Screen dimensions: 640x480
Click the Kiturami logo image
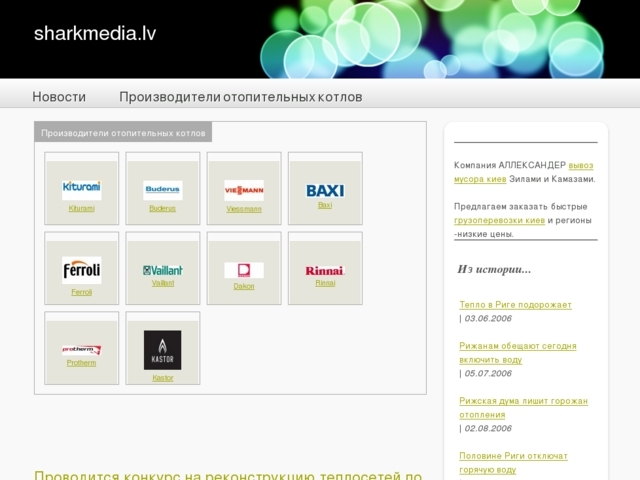[x=82, y=190]
